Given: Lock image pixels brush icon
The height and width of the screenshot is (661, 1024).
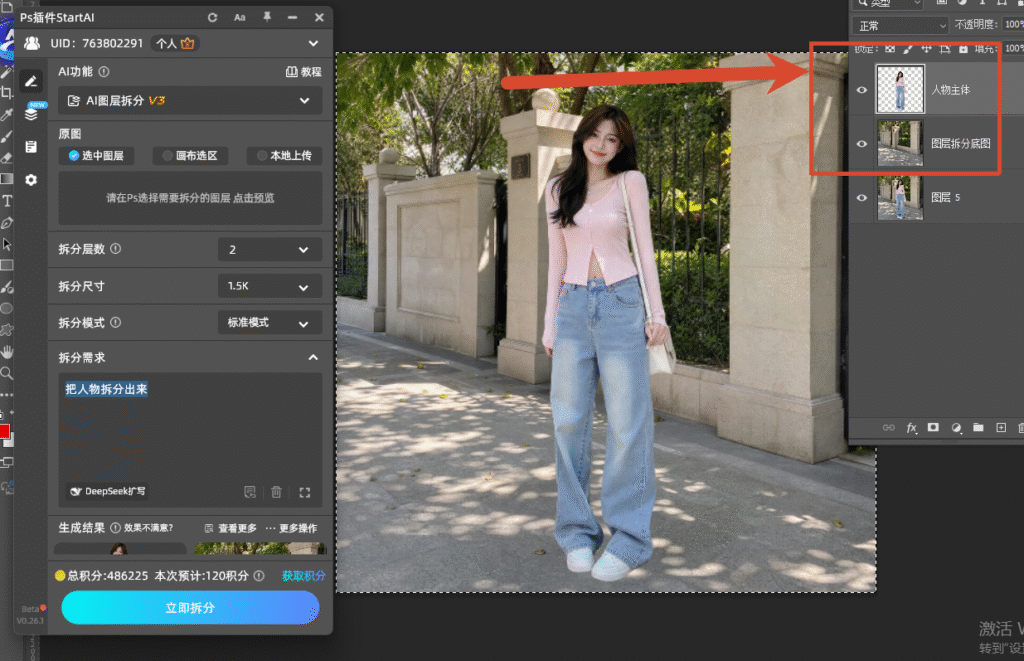Looking at the screenshot, I should point(908,49).
